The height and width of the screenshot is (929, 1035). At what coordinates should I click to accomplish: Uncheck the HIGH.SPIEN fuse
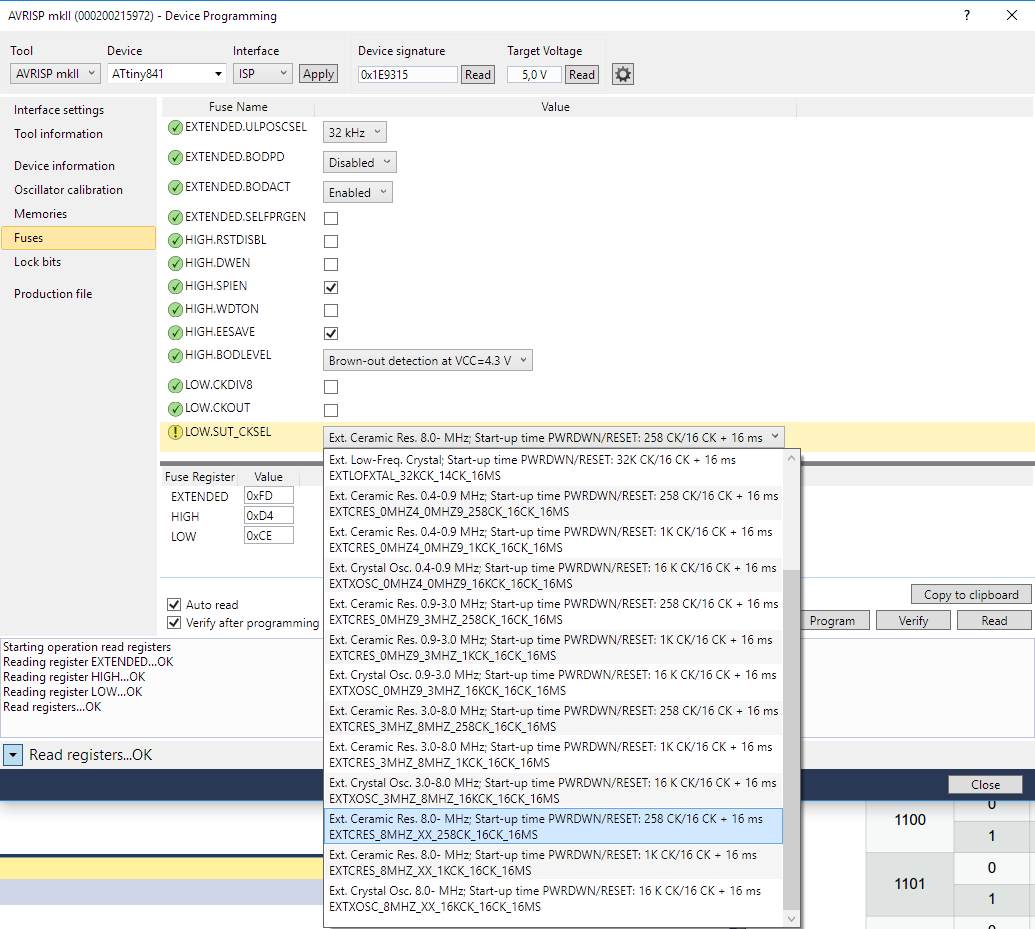tap(331, 287)
